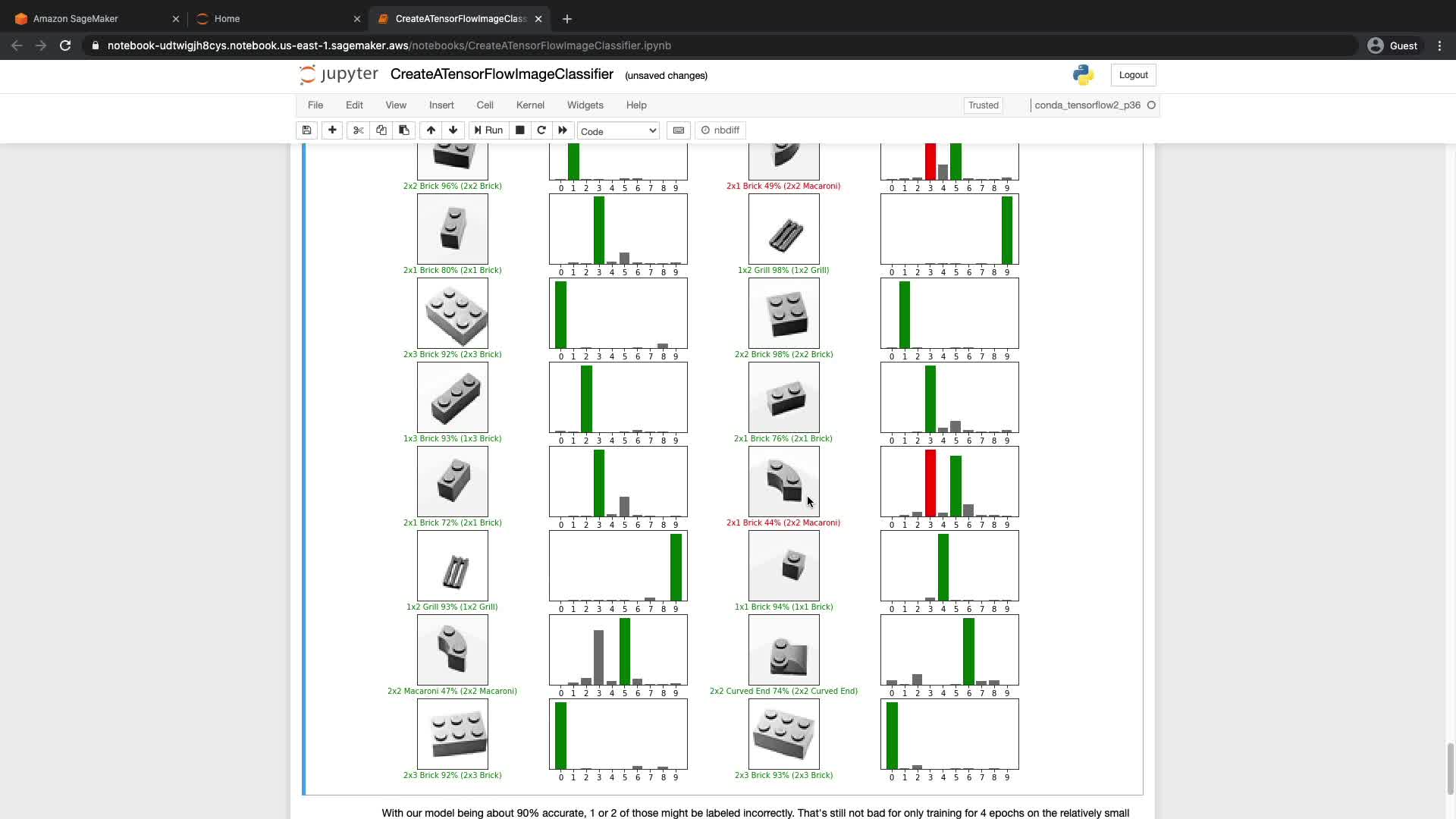Click the Trusted notebook indicator
This screenshot has width=1456, height=819.
[x=983, y=105]
